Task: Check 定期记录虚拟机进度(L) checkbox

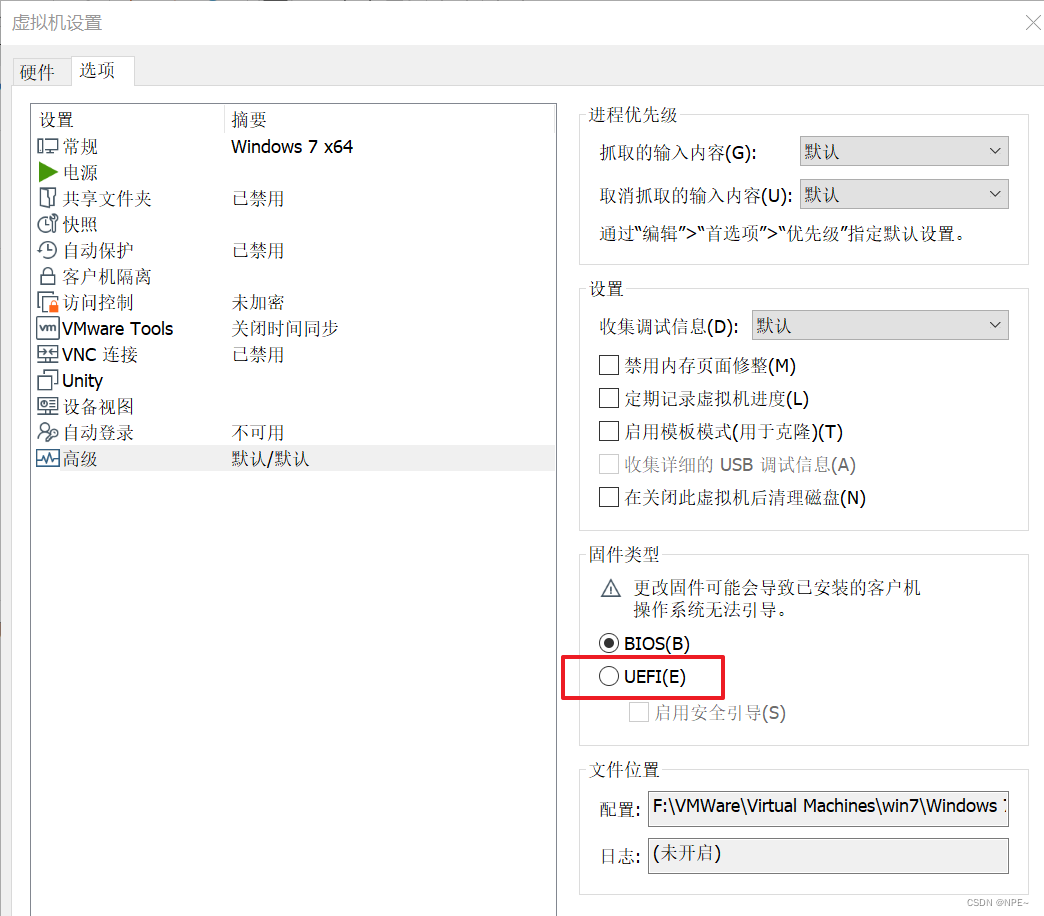Action: coord(609,398)
